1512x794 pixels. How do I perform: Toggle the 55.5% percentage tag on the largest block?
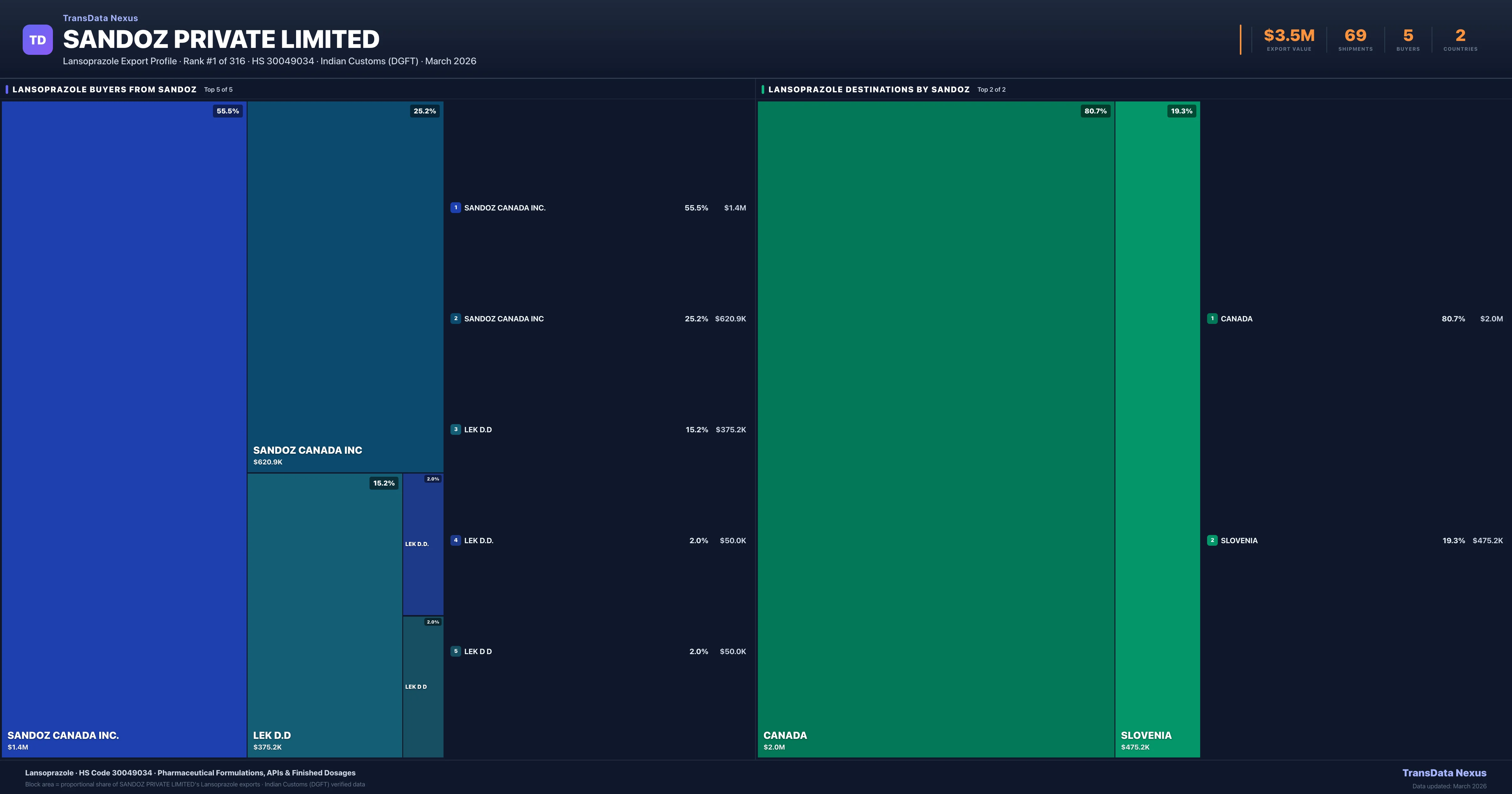click(227, 110)
